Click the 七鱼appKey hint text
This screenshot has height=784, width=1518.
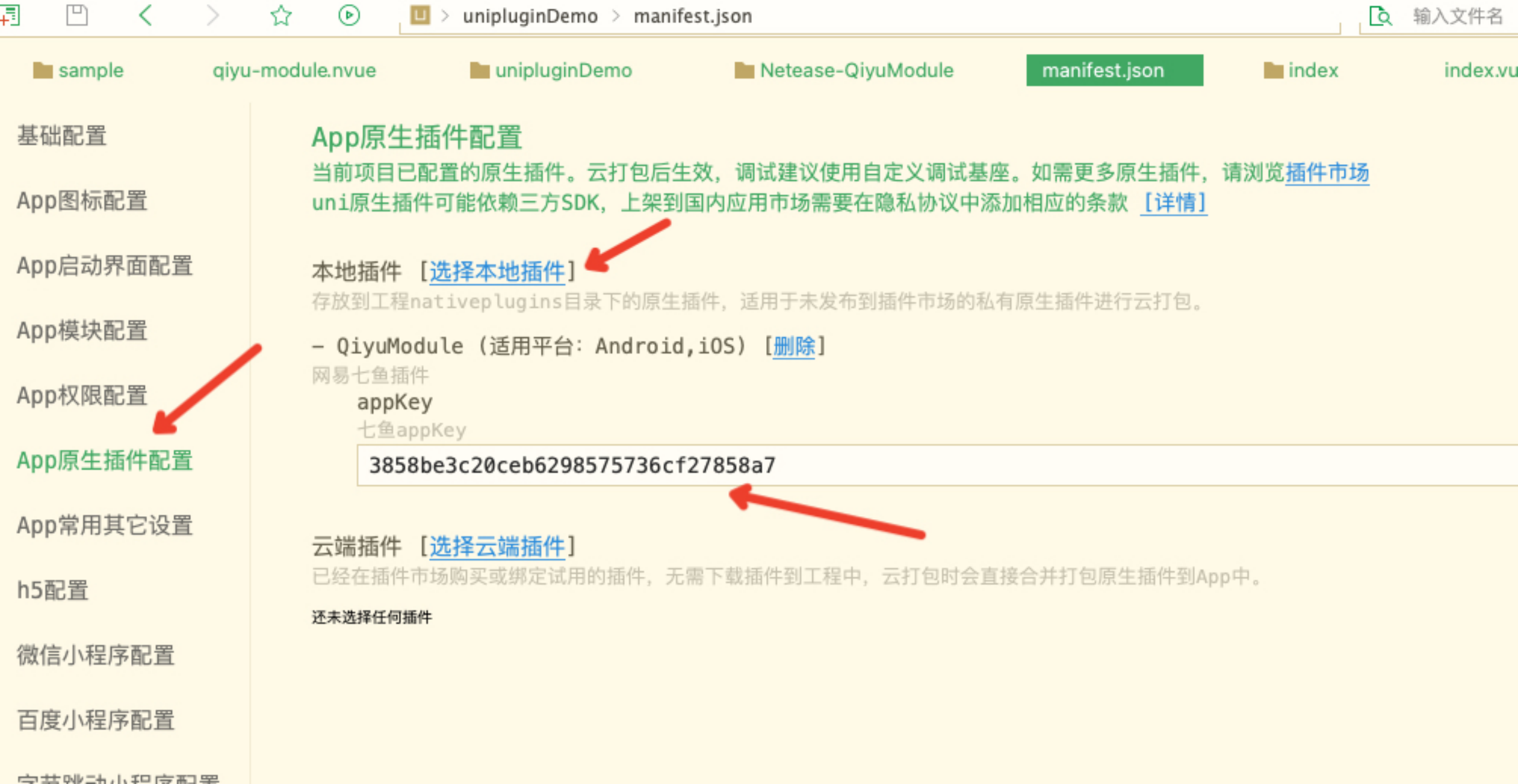click(412, 430)
